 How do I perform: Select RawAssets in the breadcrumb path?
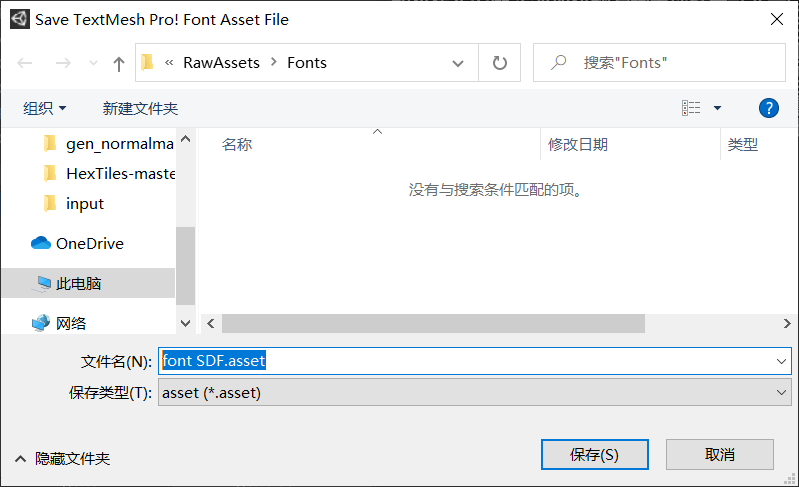[221, 63]
